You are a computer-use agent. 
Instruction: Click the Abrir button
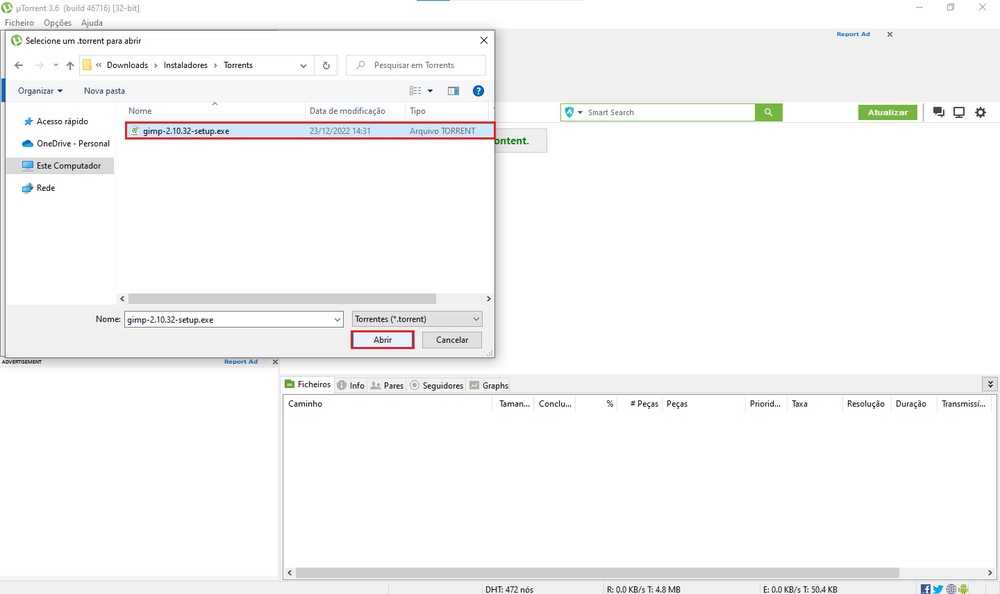pyautogui.click(x=382, y=339)
